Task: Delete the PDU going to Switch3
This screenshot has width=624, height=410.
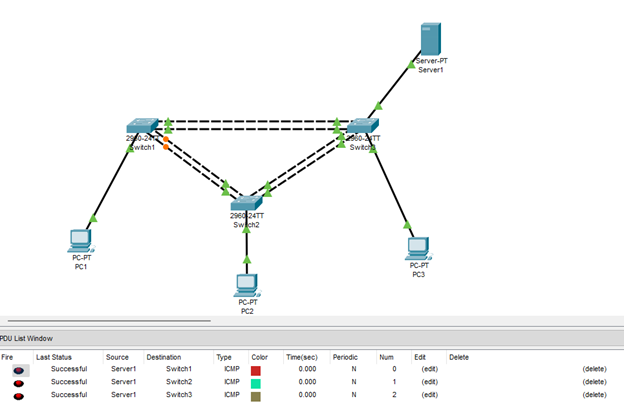Action: (594, 394)
